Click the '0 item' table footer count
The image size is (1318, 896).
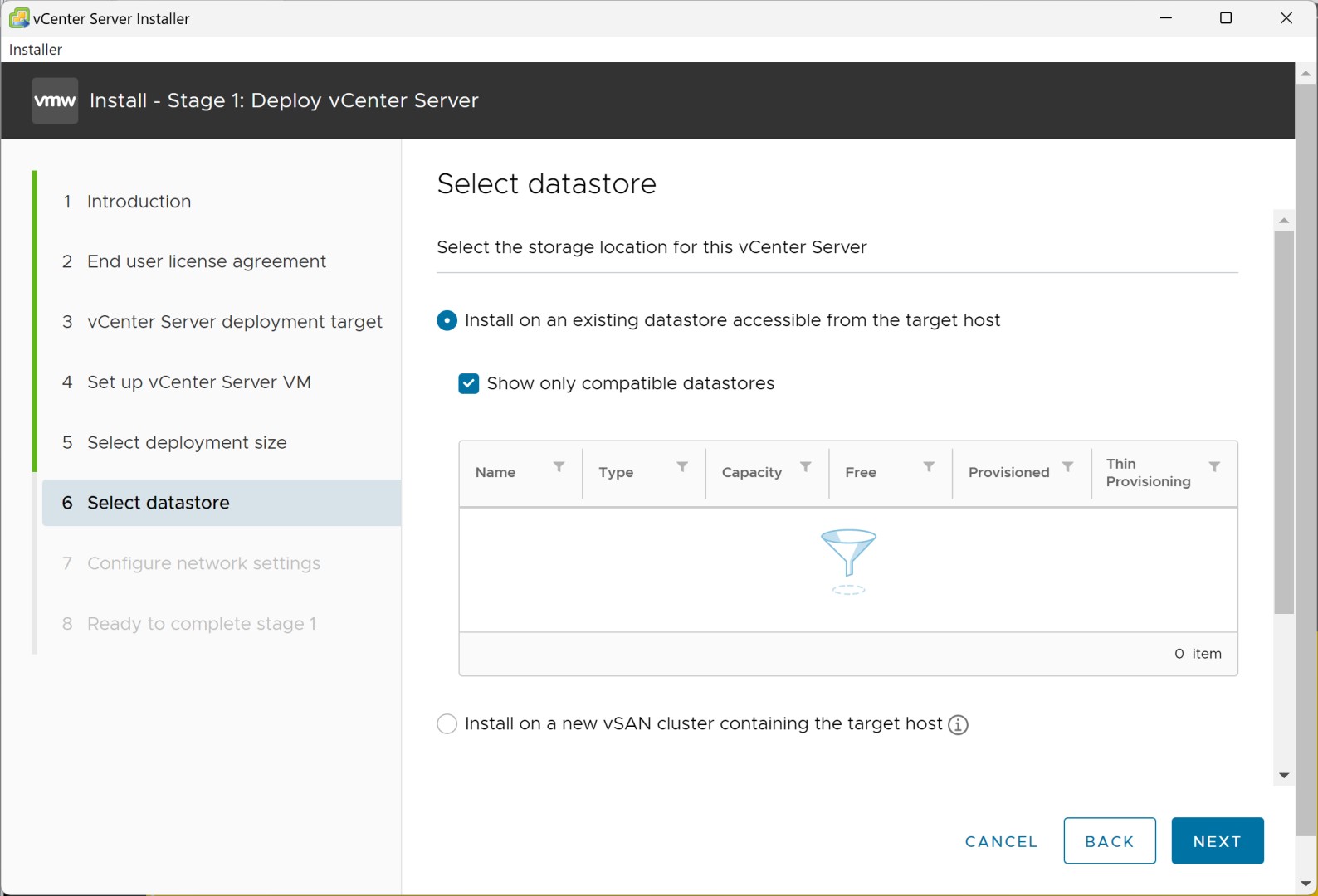point(1198,654)
